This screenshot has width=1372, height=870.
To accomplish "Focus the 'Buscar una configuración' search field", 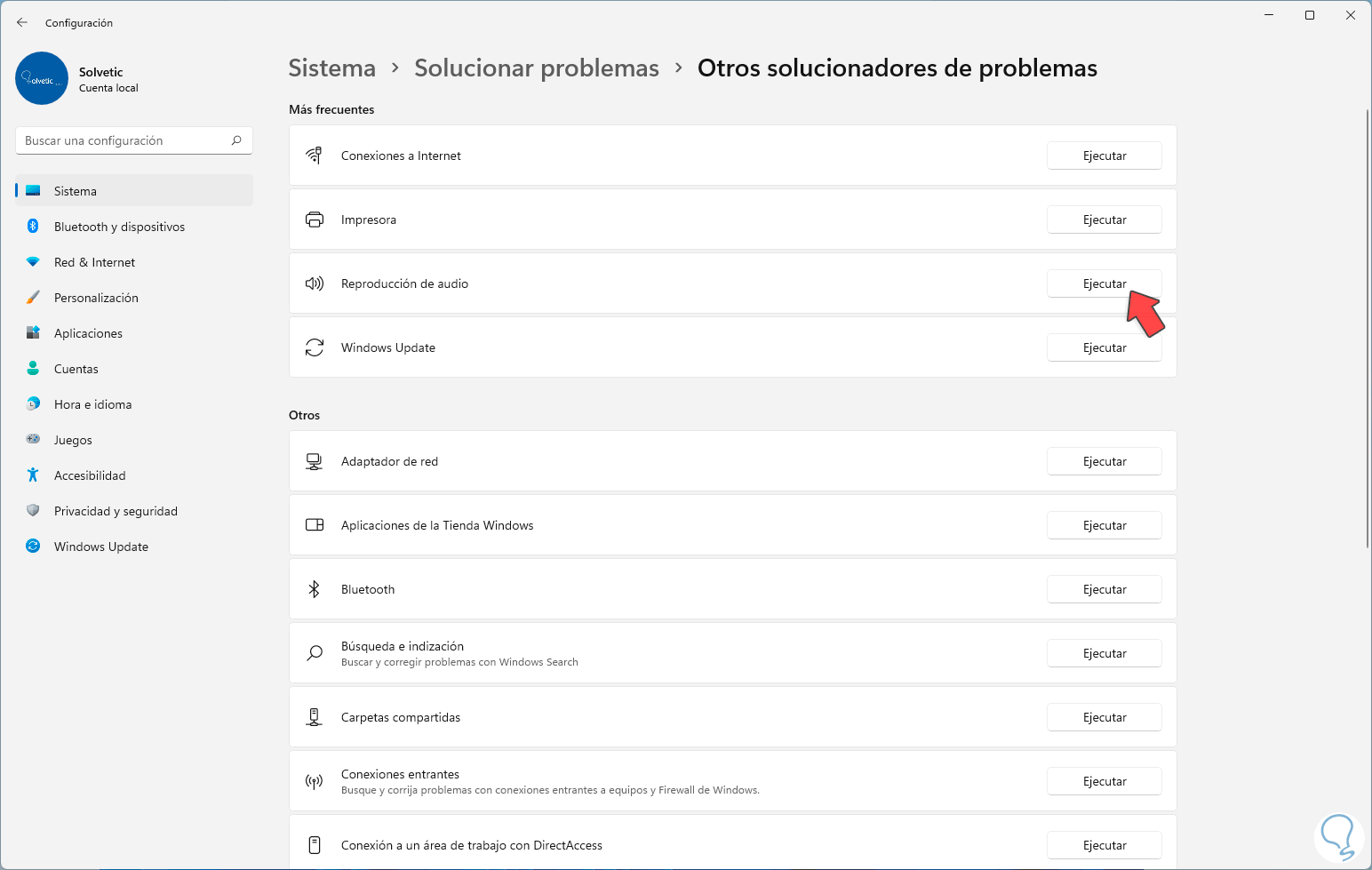I will [124, 140].
